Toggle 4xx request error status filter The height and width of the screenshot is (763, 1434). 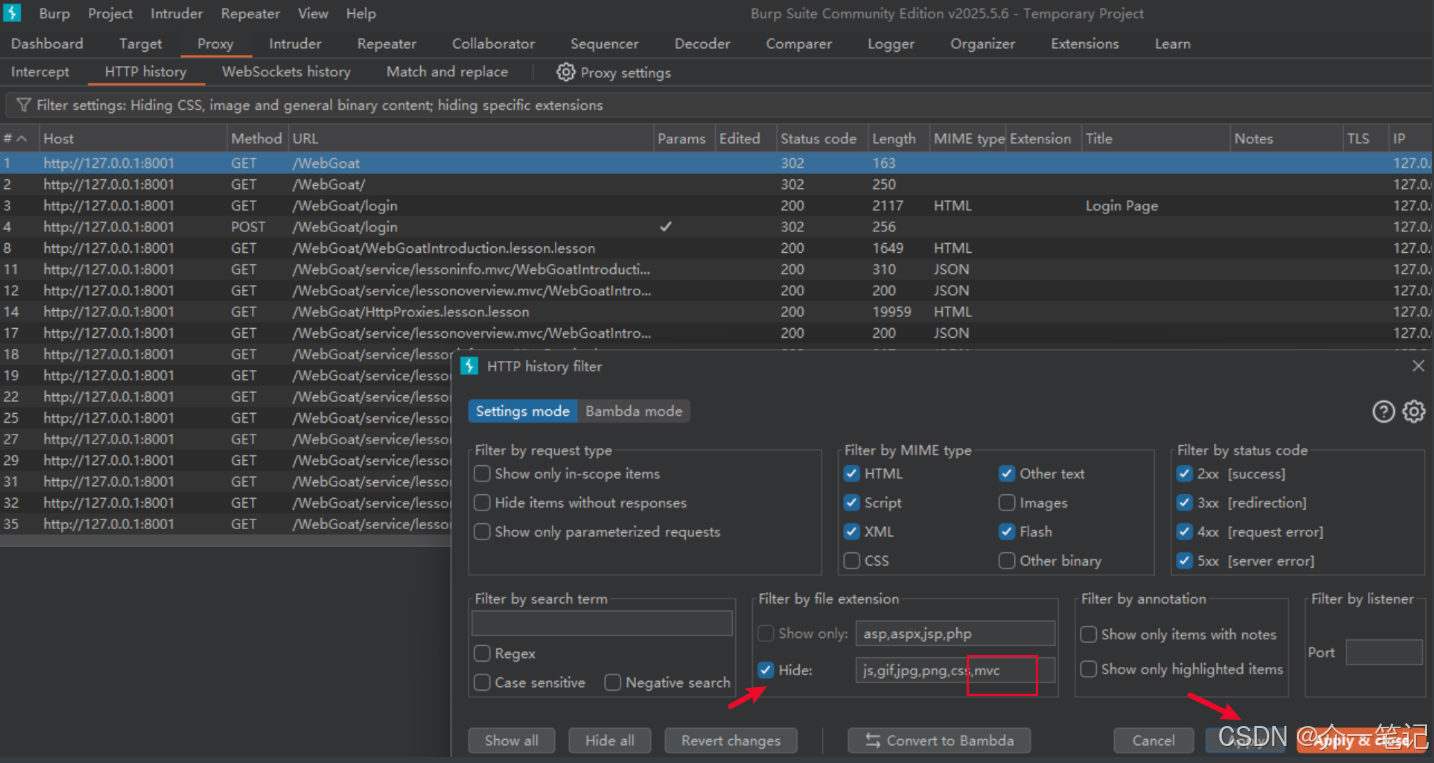coord(1185,532)
